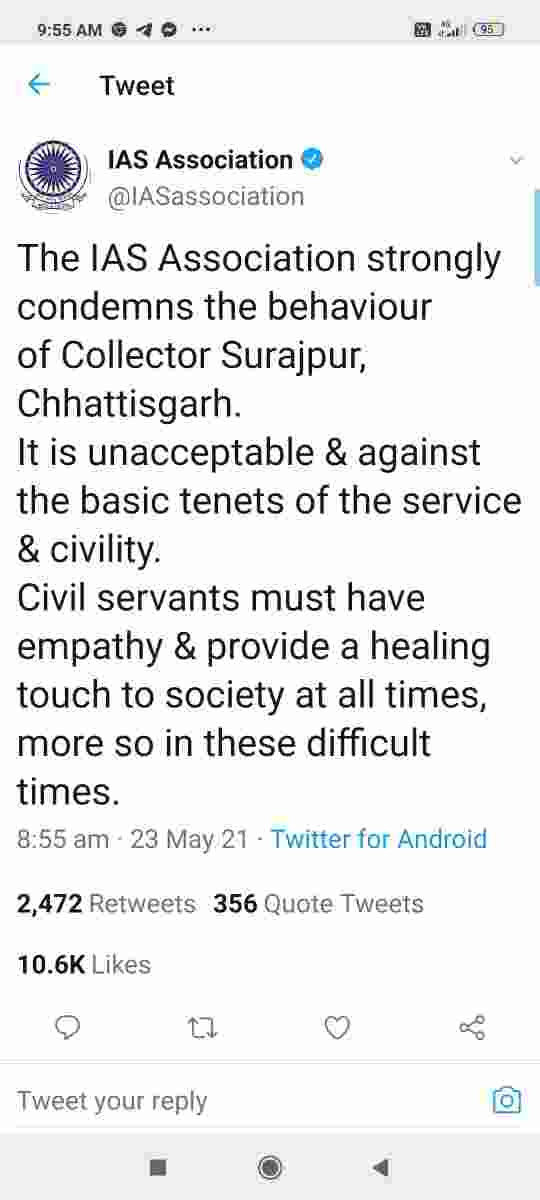Open the Twitter for Android link
Image resolution: width=540 pixels, height=1200 pixels.
pos(379,838)
